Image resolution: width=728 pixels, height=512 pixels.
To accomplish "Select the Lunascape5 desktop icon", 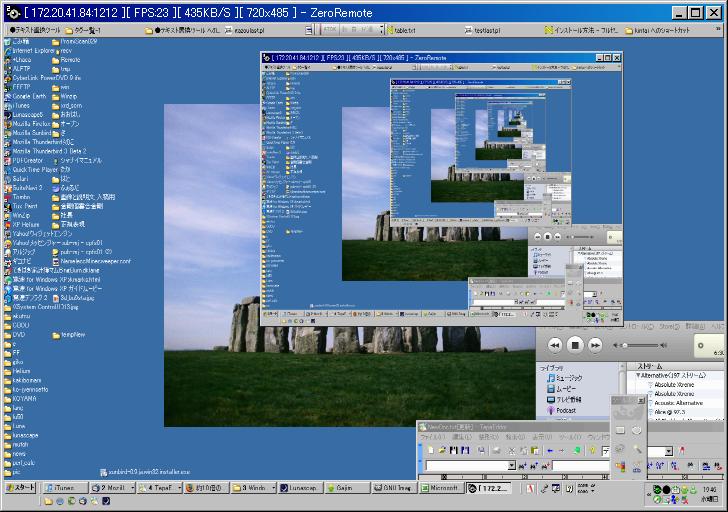I will pyautogui.click(x=24, y=114).
